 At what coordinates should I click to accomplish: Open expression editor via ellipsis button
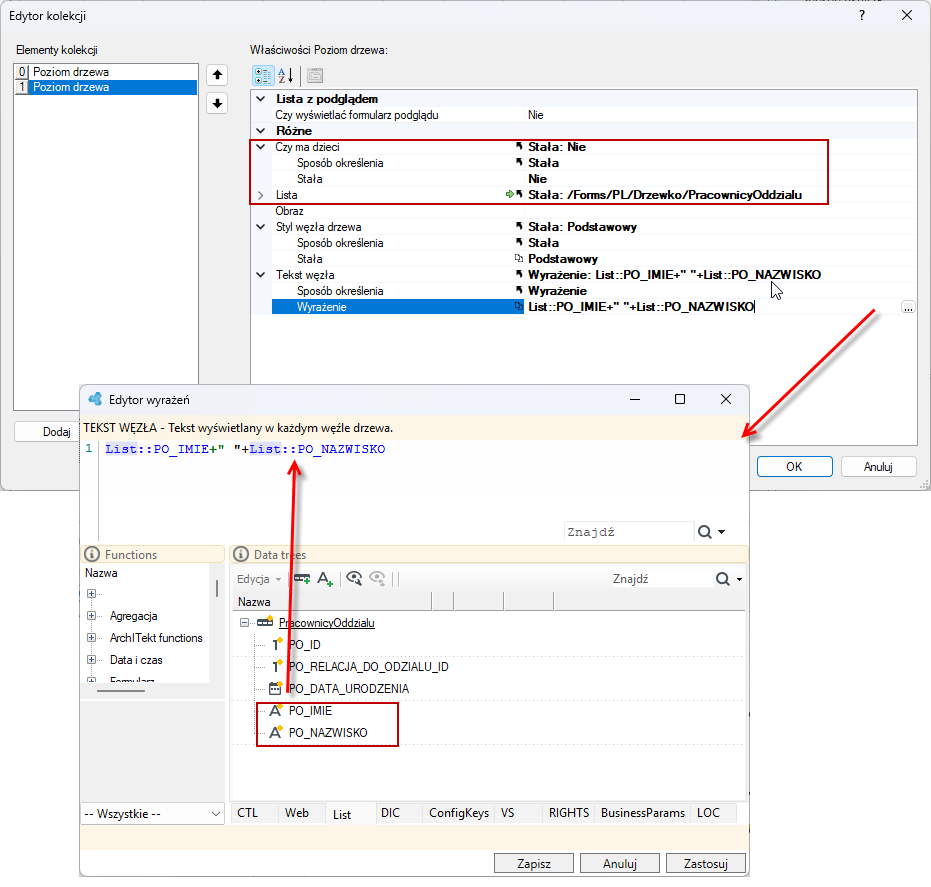pos(908,307)
